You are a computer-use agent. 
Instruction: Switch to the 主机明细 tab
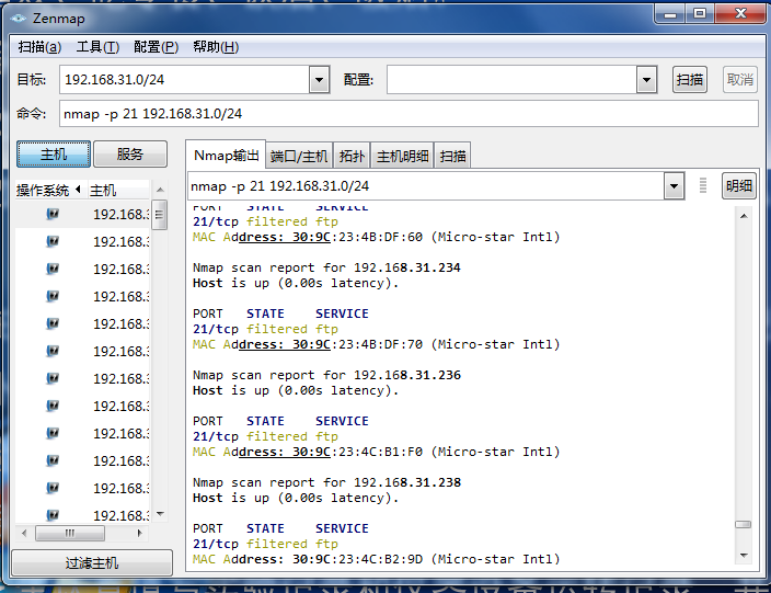click(402, 156)
